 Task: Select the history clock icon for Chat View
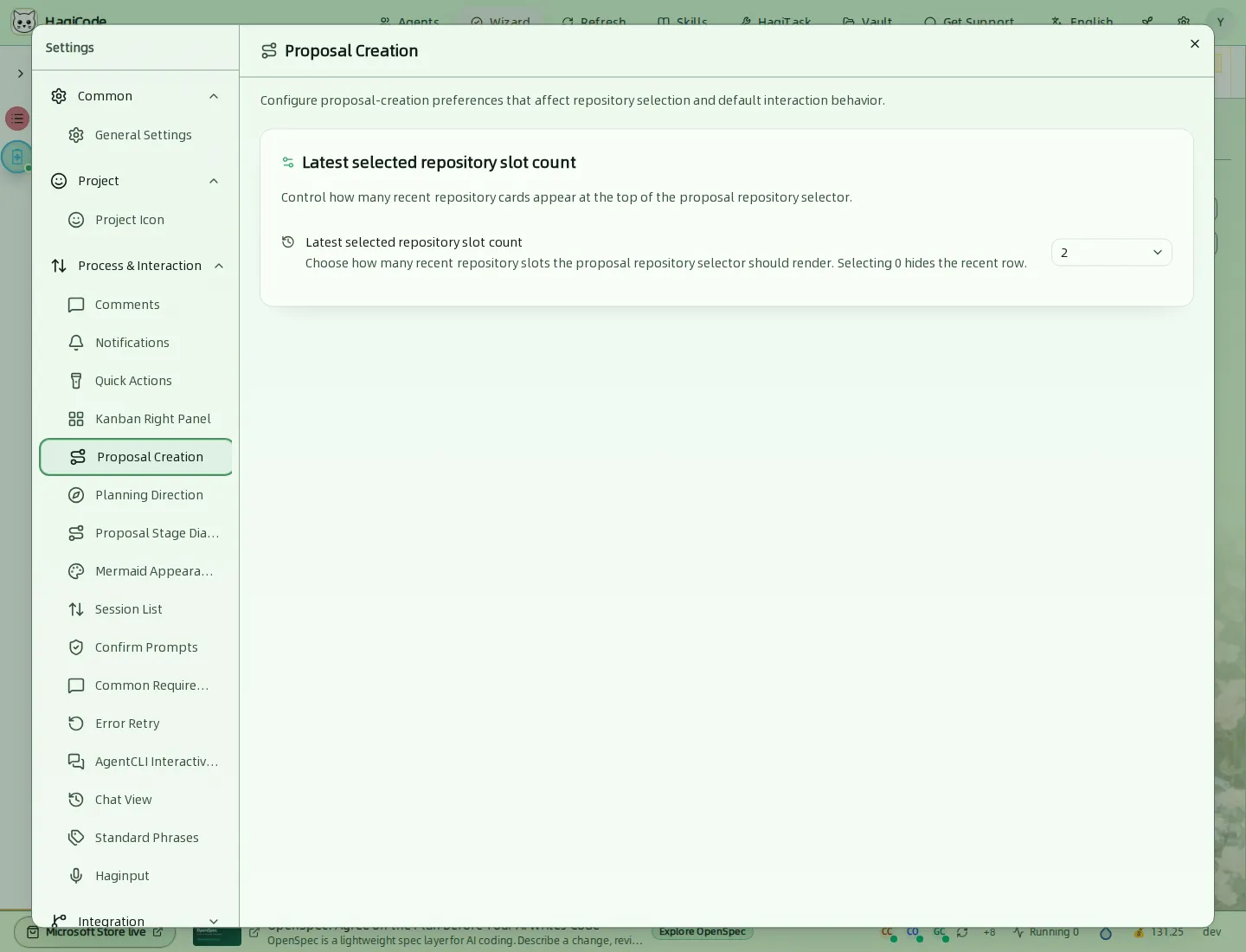click(x=76, y=800)
